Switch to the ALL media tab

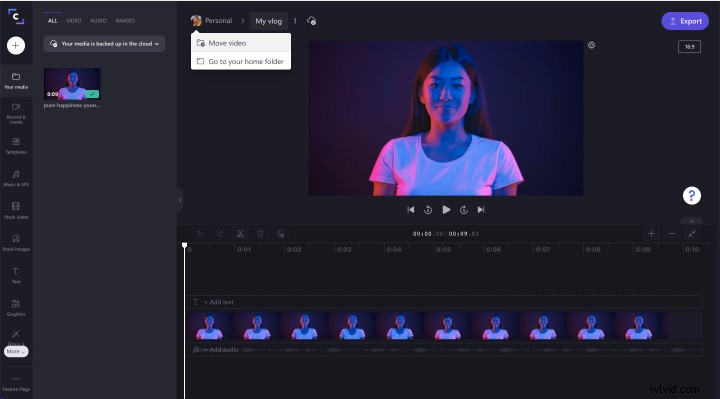[x=53, y=21]
